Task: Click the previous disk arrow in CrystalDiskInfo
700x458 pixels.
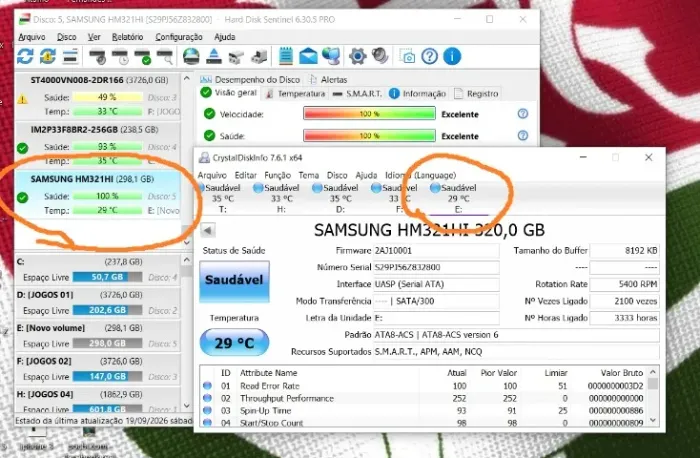Action: (x=207, y=230)
